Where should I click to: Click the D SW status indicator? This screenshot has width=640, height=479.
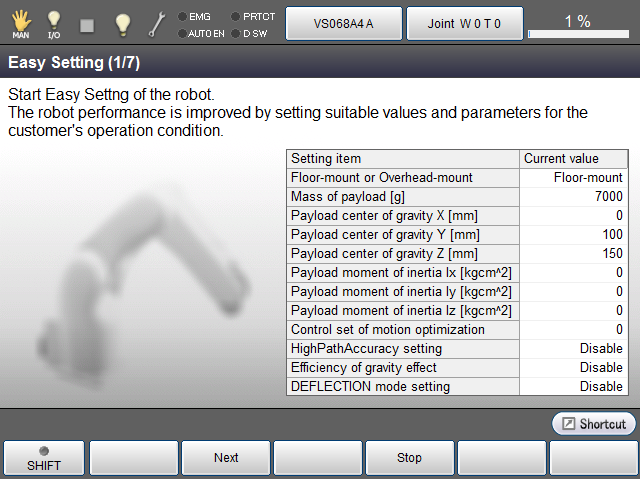248,33
